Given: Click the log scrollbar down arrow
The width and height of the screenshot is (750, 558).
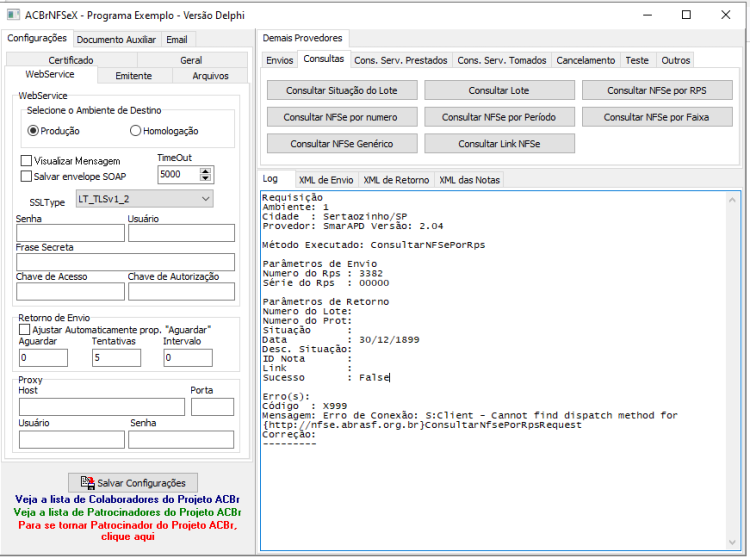Looking at the screenshot, I should tap(732, 542).
